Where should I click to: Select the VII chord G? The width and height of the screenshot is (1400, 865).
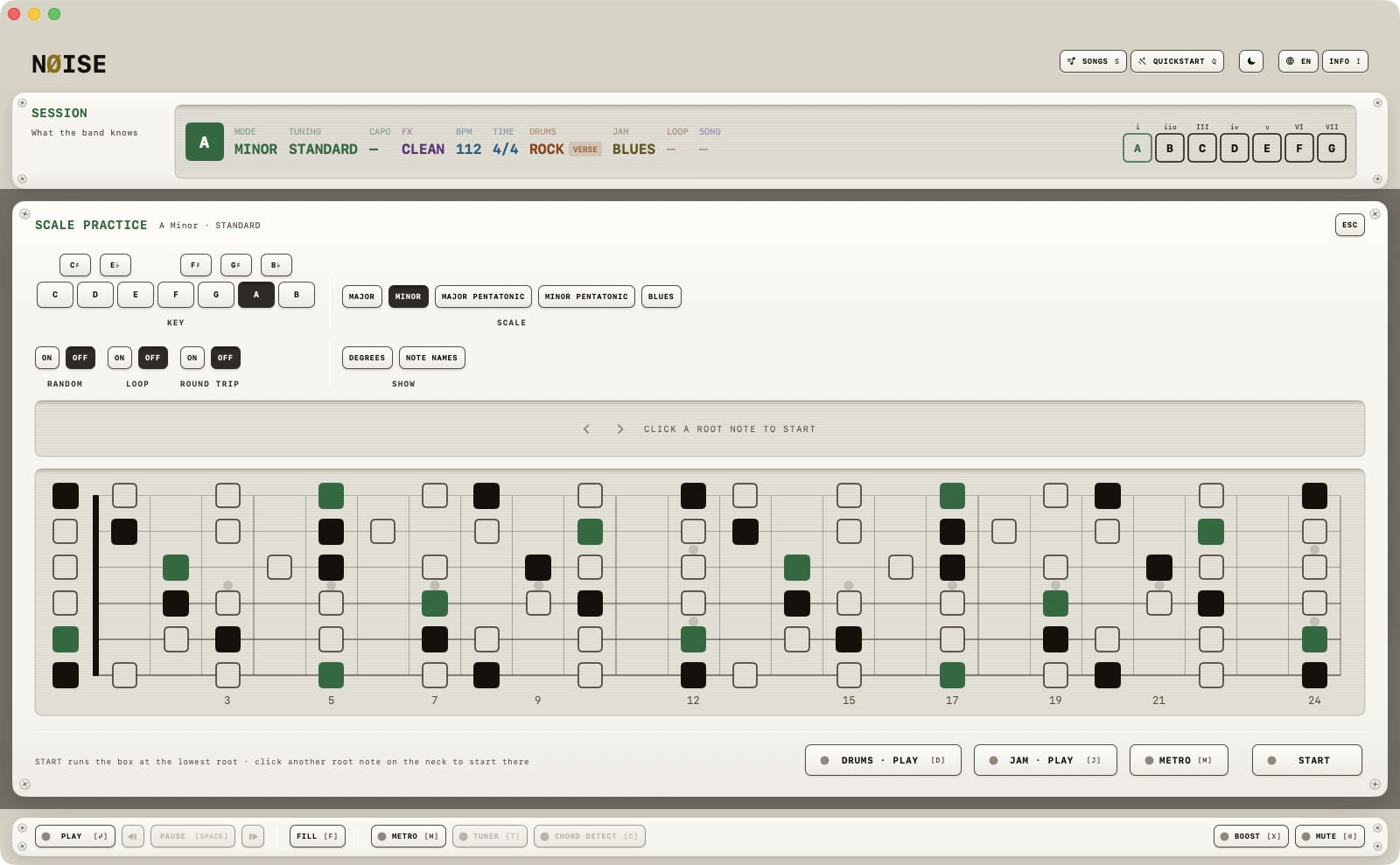pos(1332,148)
